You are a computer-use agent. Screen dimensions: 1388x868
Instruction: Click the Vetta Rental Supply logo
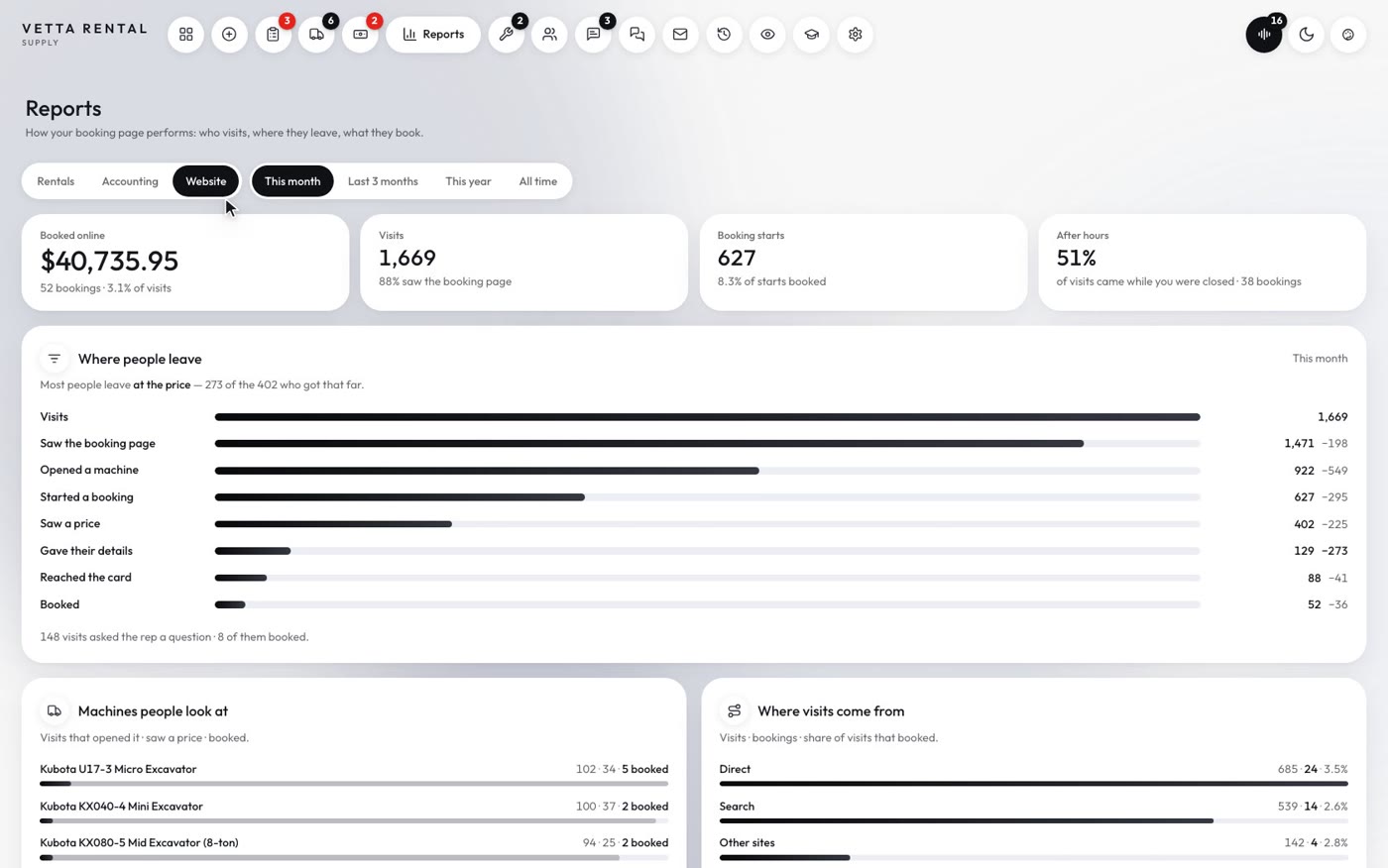click(84, 34)
